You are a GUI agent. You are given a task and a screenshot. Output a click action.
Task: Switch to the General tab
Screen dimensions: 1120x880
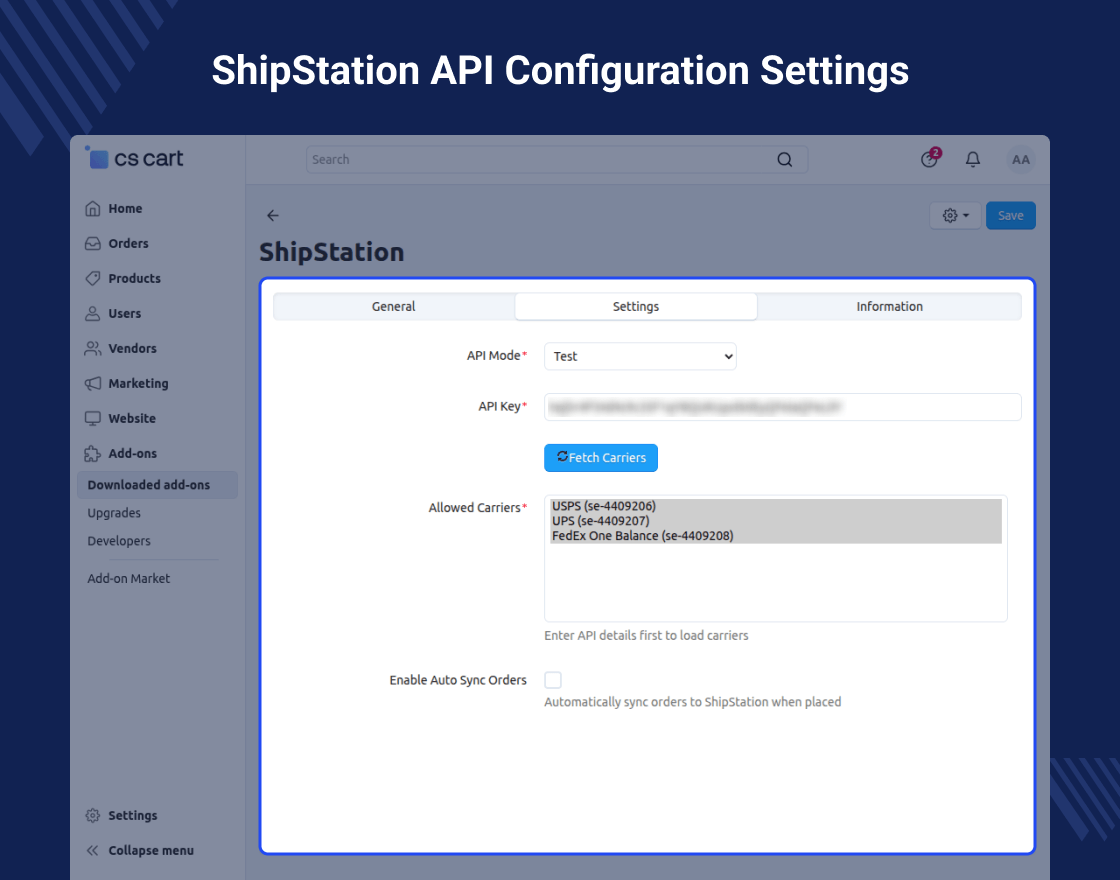(394, 306)
